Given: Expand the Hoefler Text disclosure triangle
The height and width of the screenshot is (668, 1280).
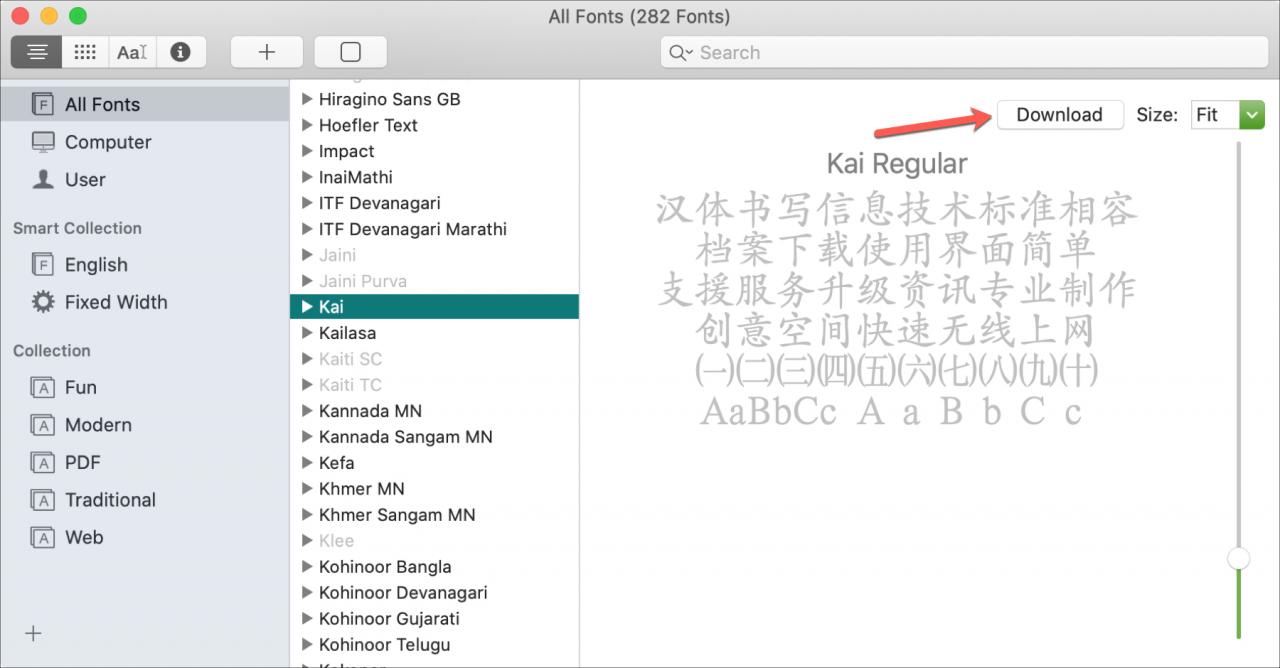Looking at the screenshot, I should point(308,125).
